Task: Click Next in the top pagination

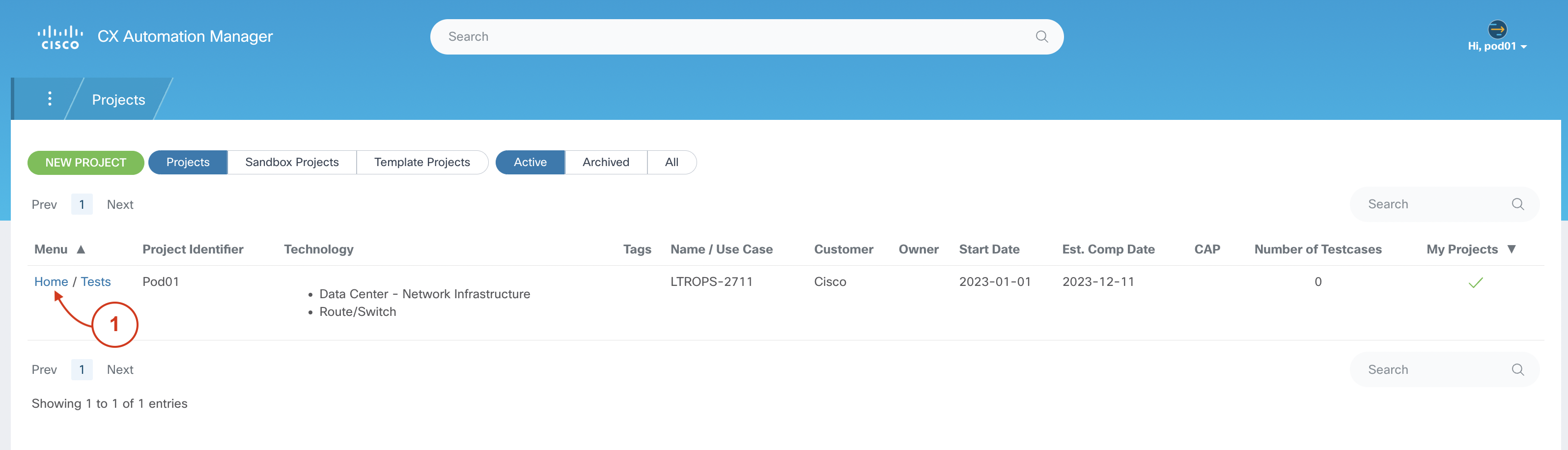Action: [120, 204]
